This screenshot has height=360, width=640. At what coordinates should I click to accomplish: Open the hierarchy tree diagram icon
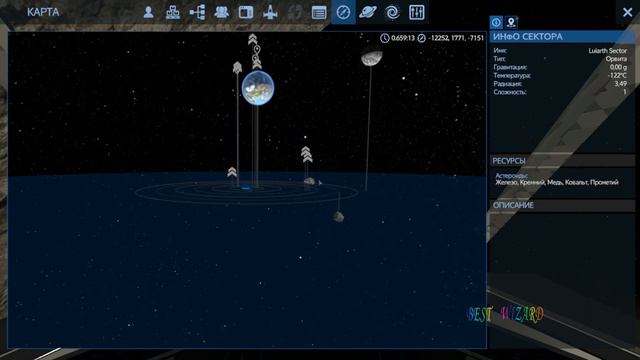click(198, 12)
